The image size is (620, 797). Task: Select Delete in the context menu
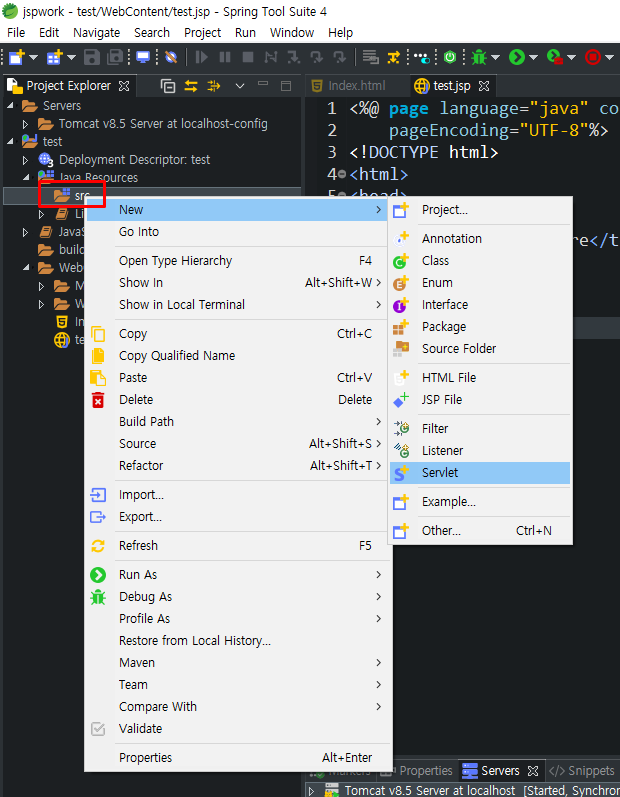236,399
